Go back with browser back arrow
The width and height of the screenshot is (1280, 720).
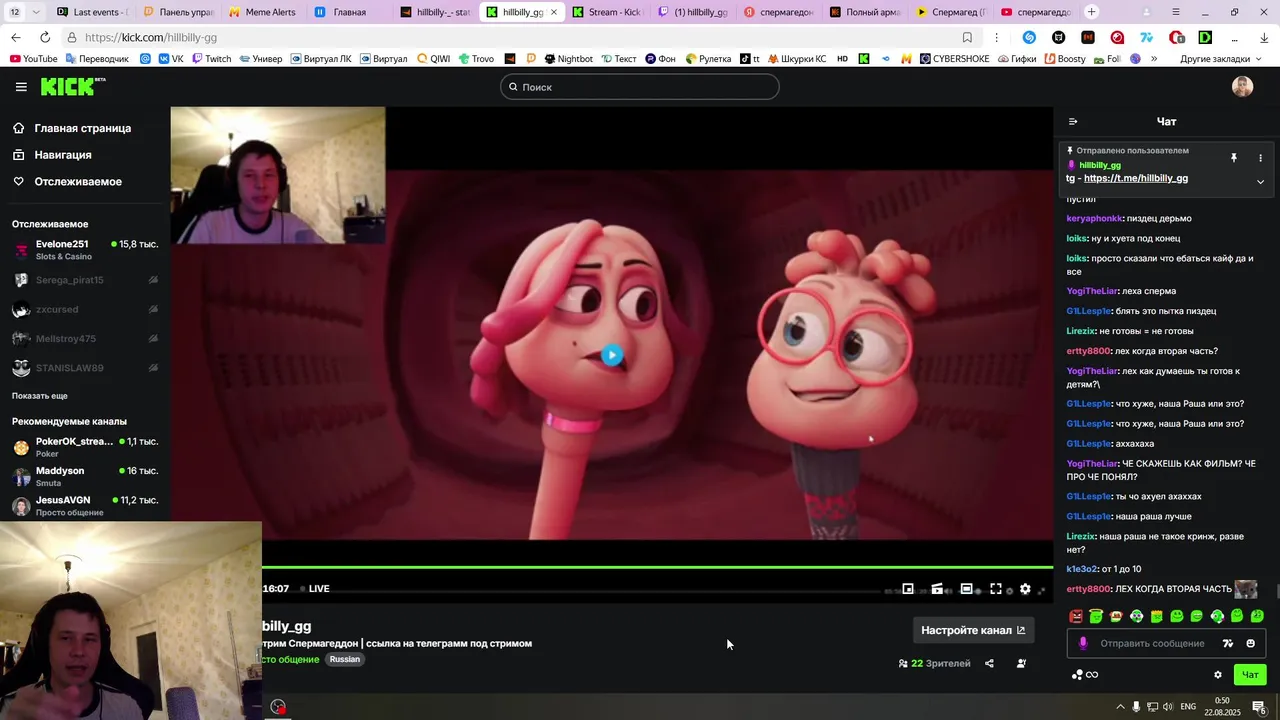click(15, 37)
